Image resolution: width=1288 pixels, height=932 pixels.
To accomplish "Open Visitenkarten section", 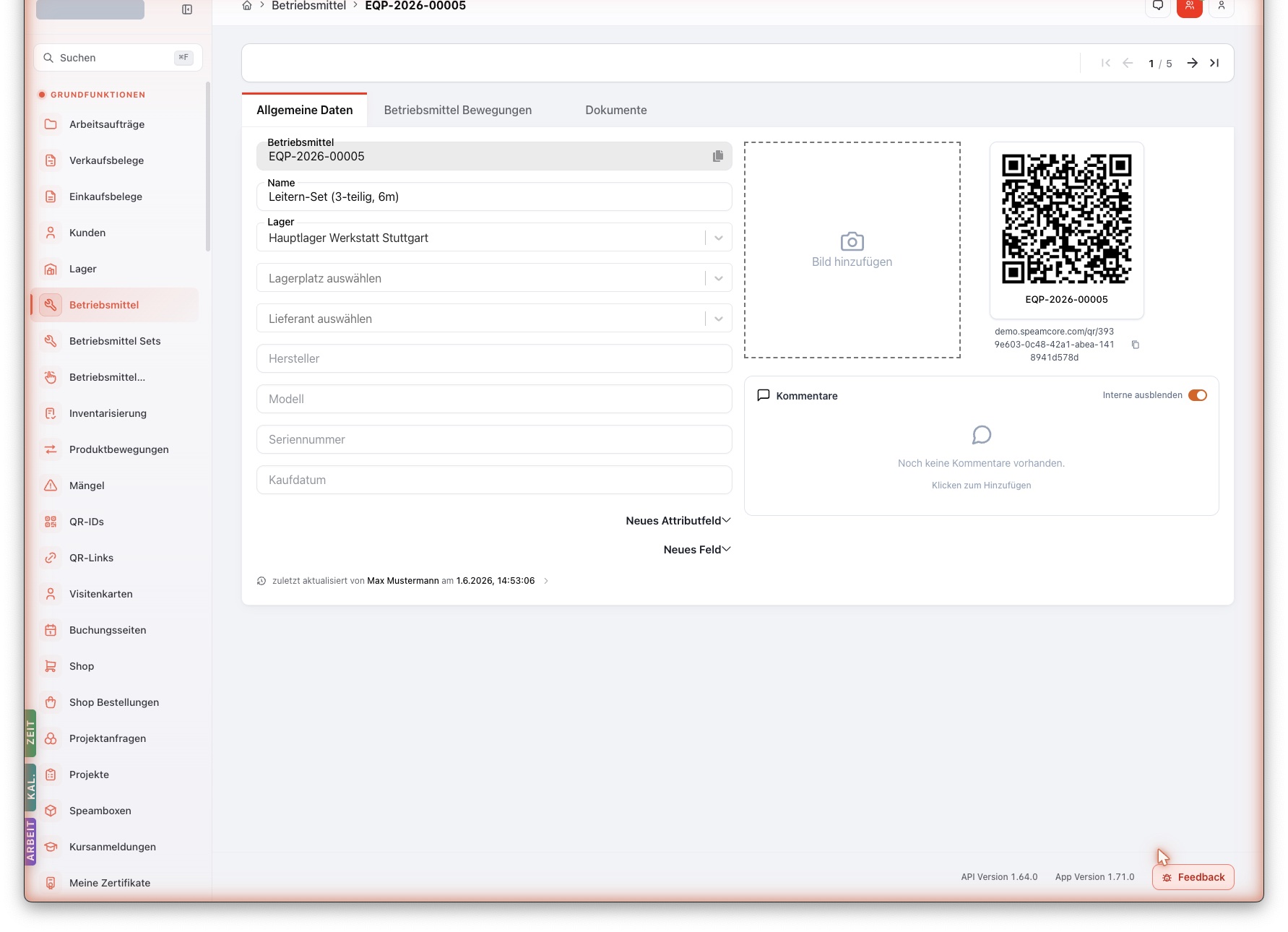I will coord(114,594).
